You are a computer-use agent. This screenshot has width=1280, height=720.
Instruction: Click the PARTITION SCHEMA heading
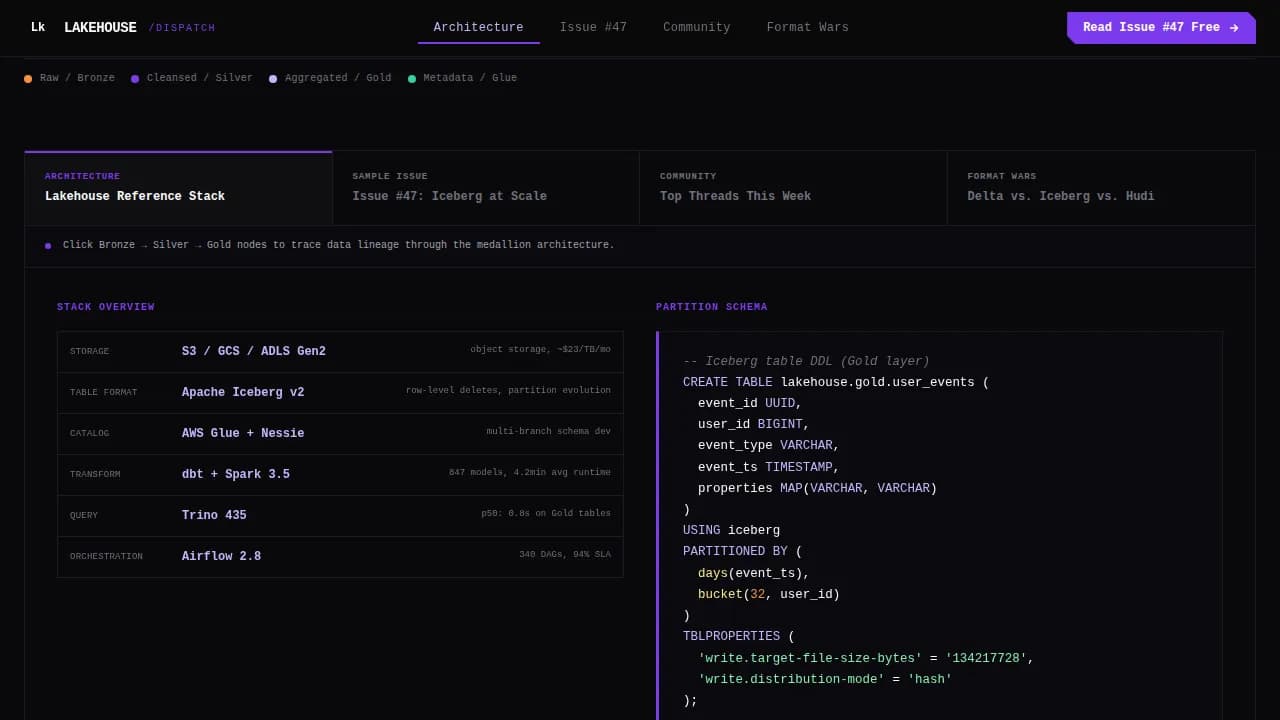pyautogui.click(x=712, y=307)
